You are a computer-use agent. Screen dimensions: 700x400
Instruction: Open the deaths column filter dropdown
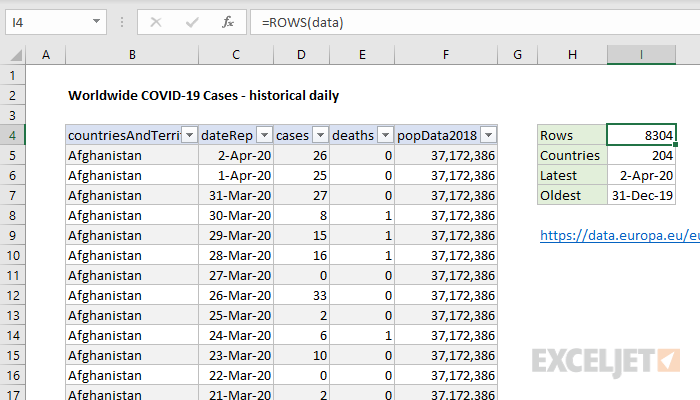[x=385, y=135]
